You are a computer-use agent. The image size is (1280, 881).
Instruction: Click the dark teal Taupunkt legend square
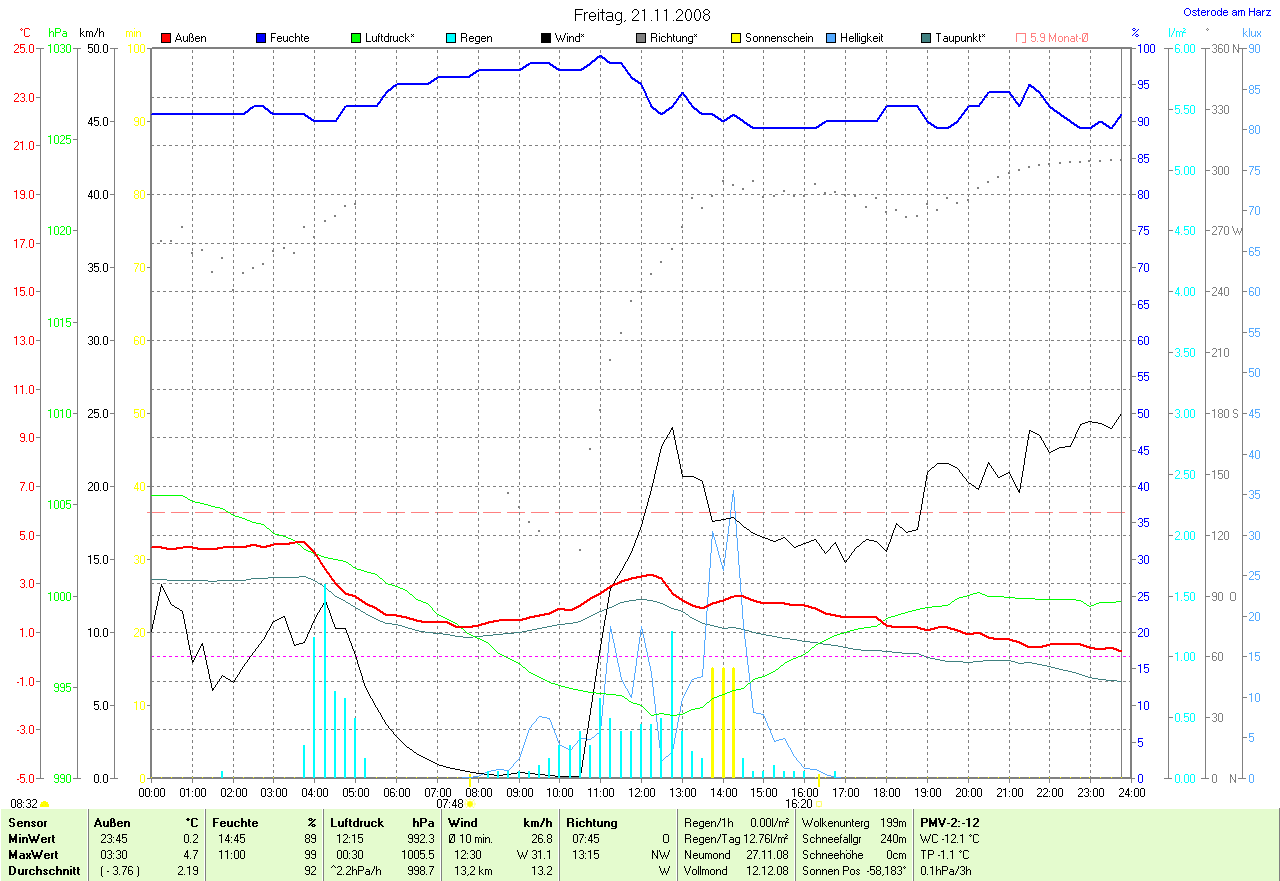coord(926,38)
